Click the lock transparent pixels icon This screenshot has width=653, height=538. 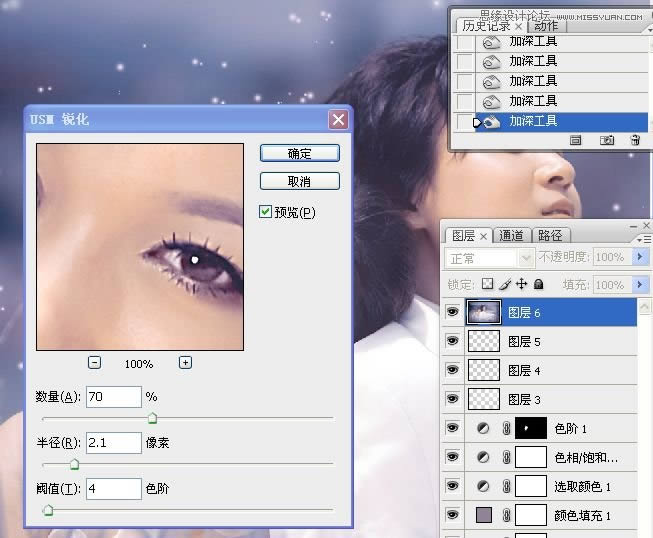(x=488, y=285)
